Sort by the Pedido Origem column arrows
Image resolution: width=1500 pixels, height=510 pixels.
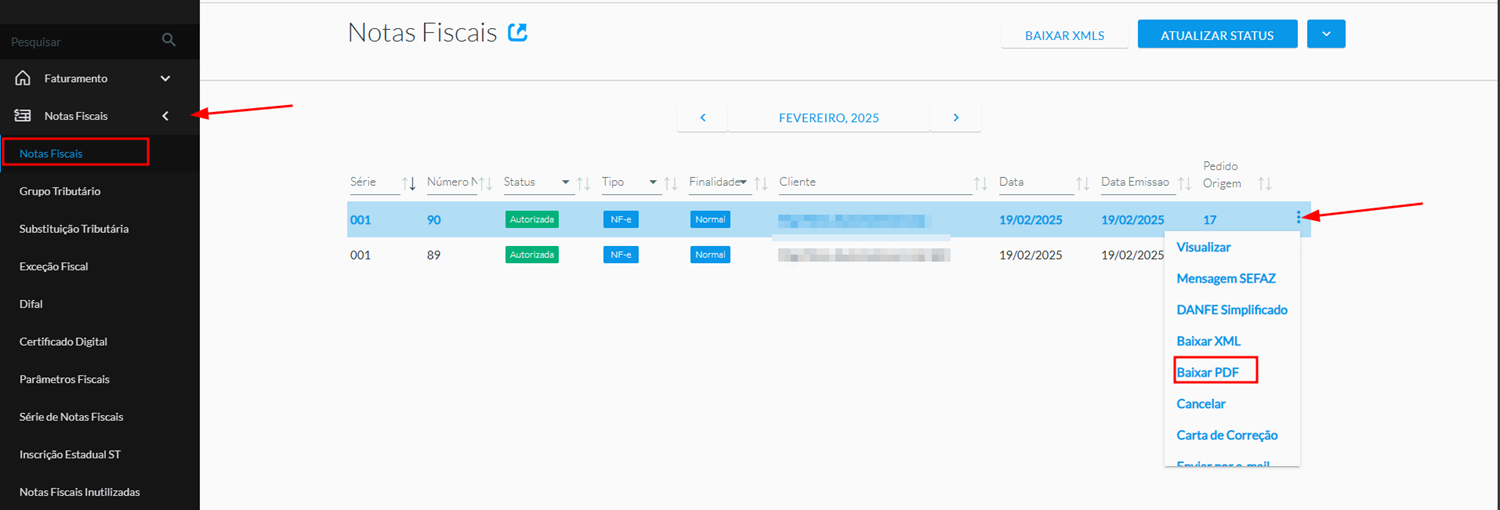pos(1265,183)
